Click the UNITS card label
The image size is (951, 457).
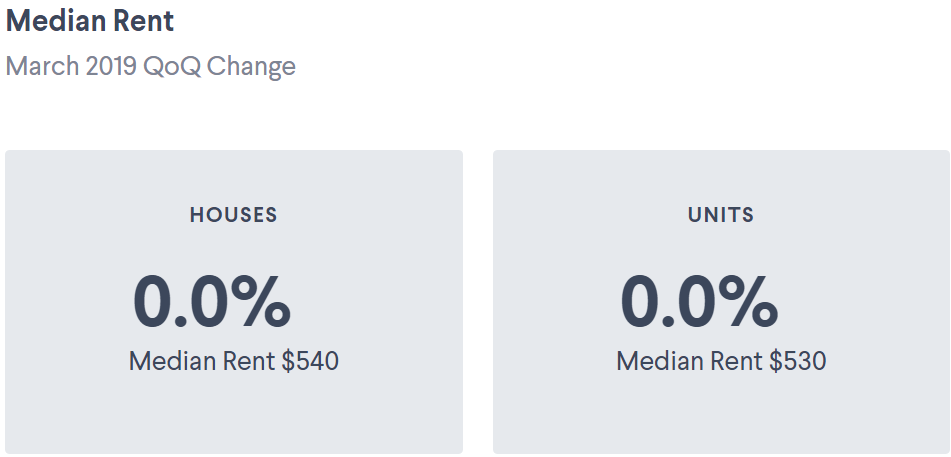[721, 215]
